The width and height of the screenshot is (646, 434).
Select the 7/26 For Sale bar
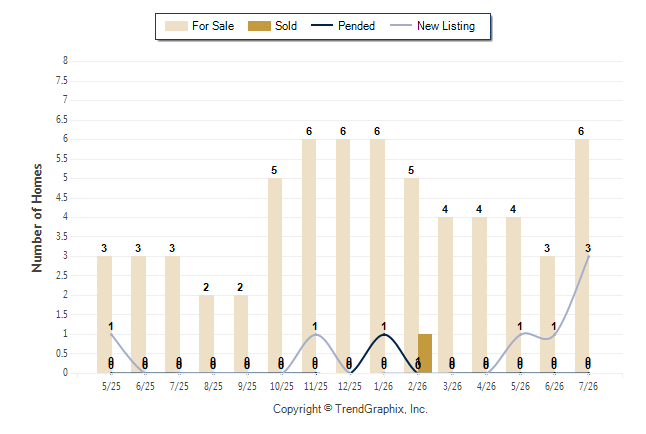tap(582, 256)
